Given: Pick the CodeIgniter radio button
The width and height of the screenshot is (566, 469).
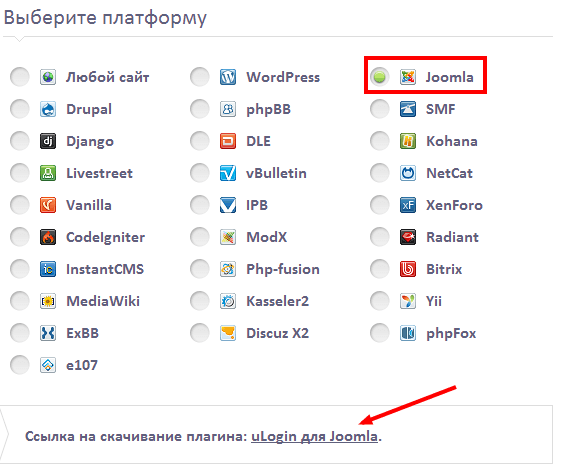Looking at the screenshot, I should click(19, 237).
